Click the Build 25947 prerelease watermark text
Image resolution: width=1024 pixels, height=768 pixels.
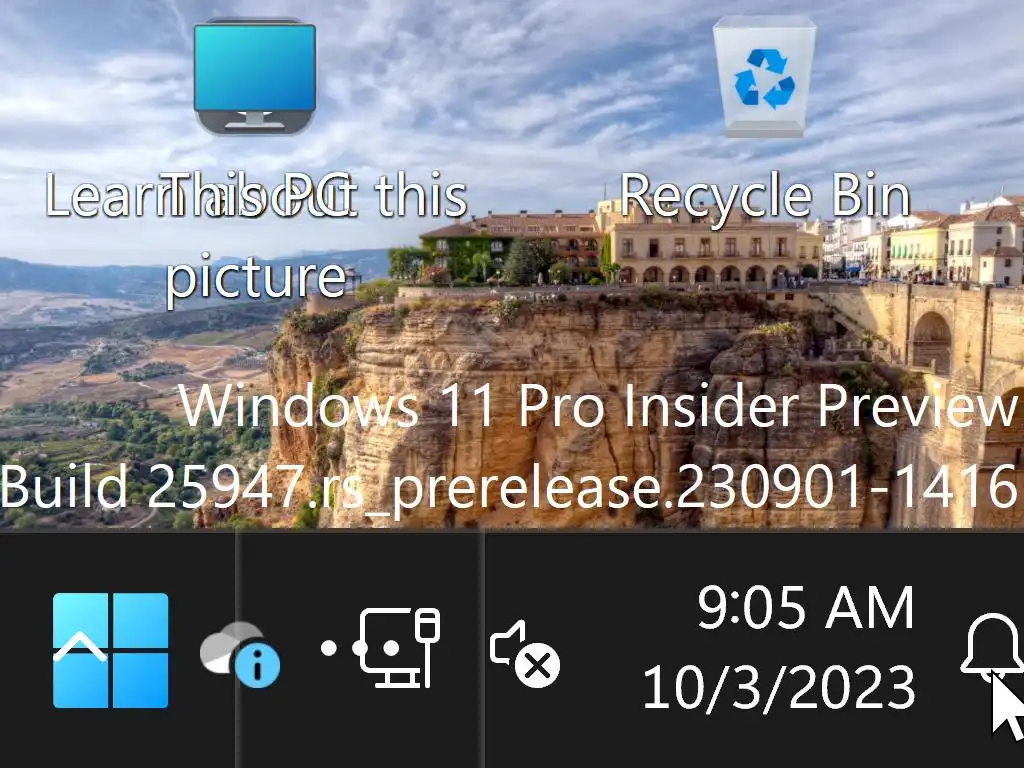point(509,487)
